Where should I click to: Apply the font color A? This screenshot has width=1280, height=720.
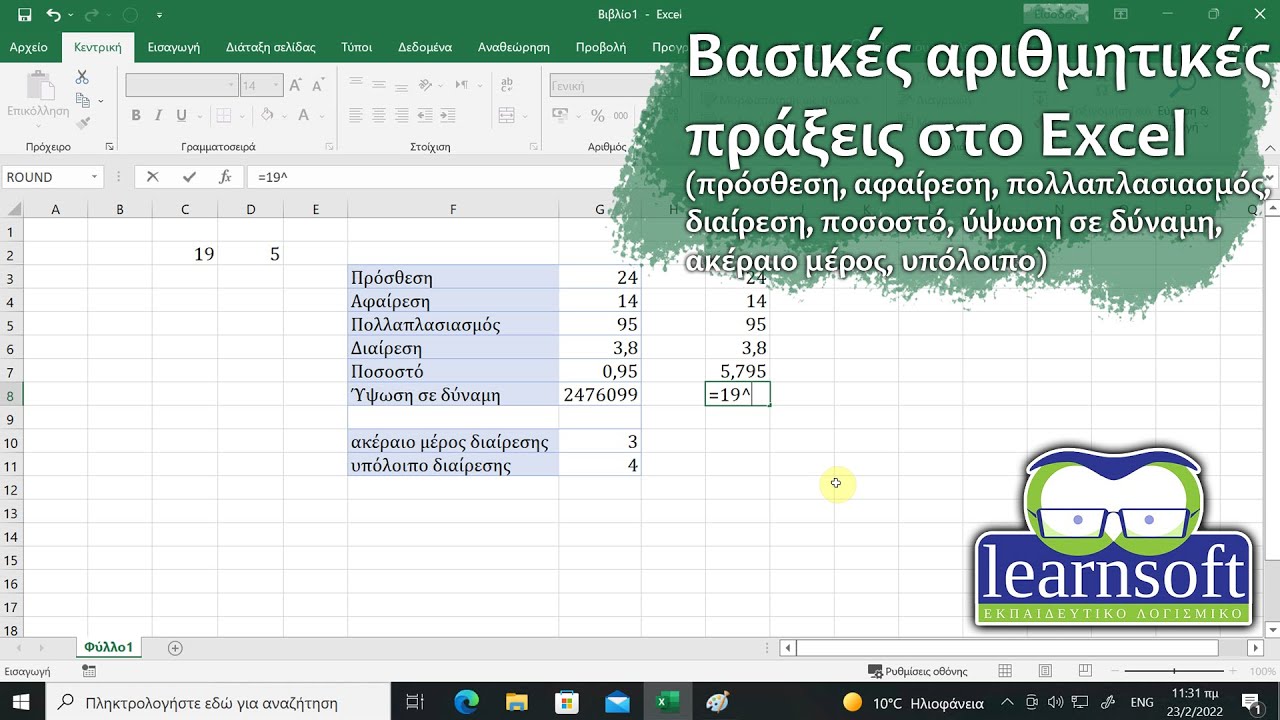(304, 115)
